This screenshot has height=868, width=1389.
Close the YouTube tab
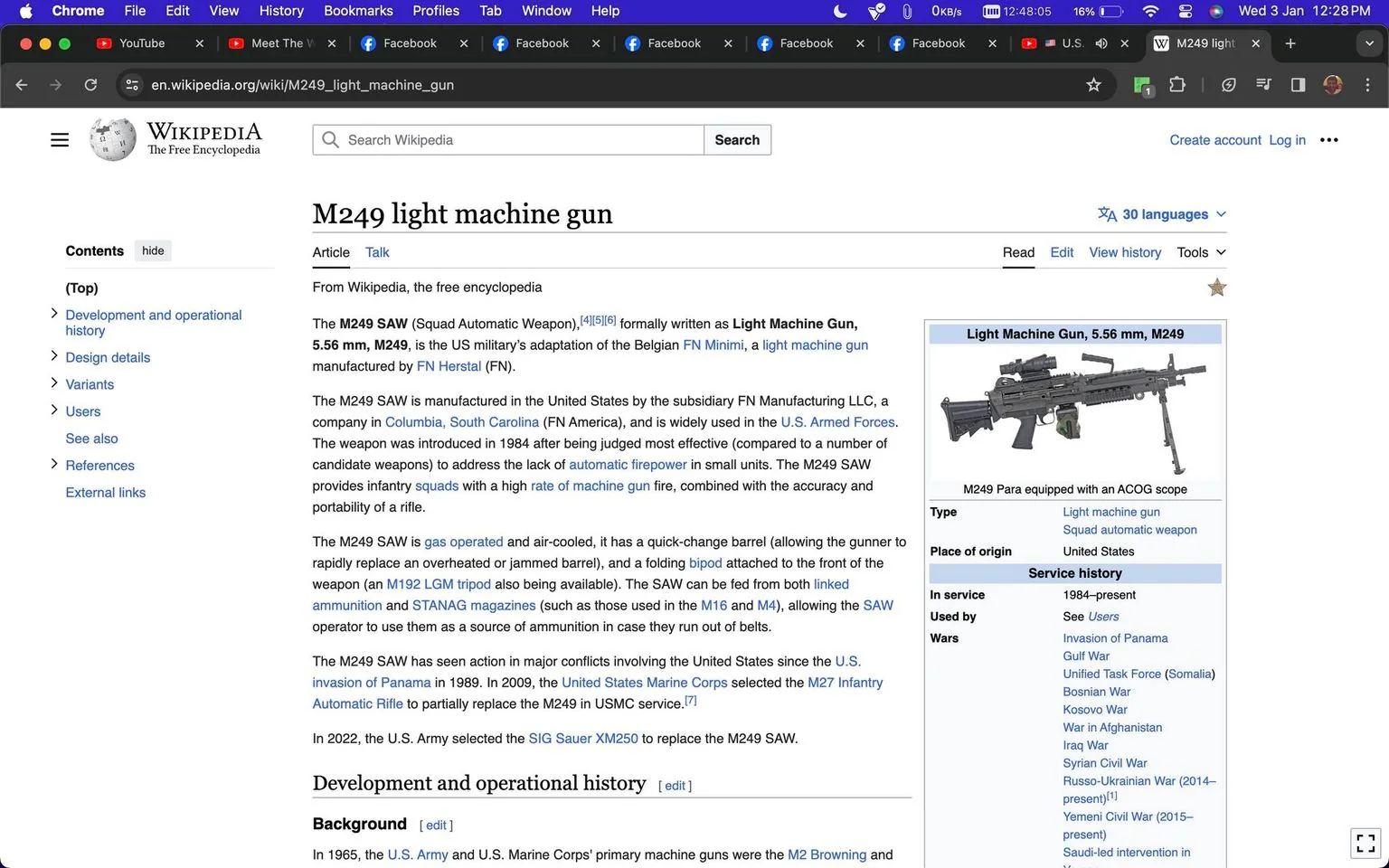200,43
